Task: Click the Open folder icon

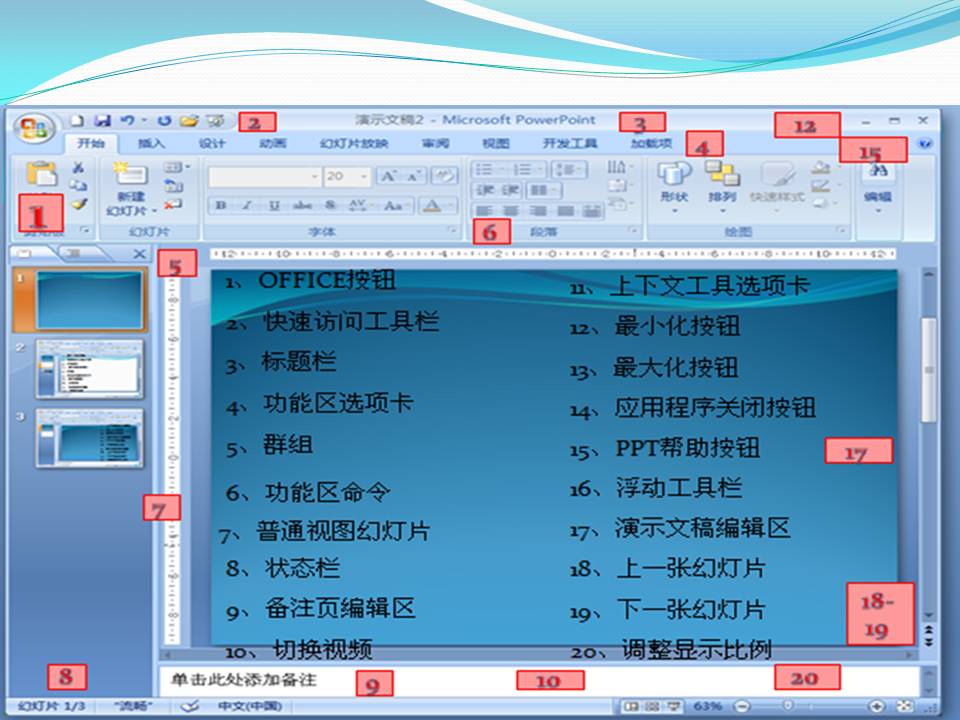Action: [x=189, y=121]
